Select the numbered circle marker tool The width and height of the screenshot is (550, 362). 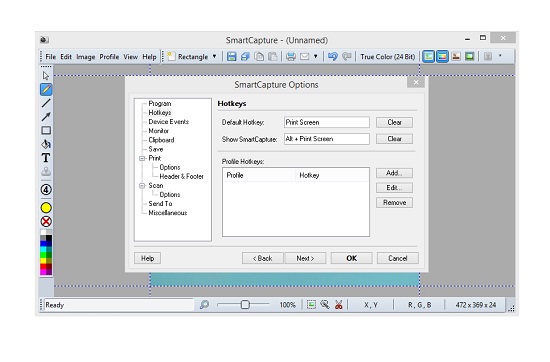[x=46, y=190]
